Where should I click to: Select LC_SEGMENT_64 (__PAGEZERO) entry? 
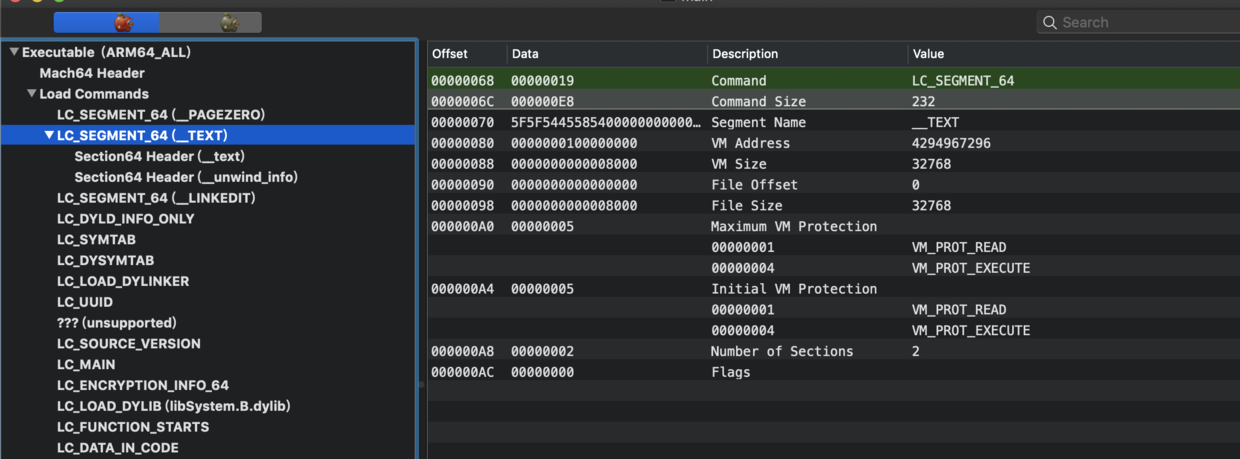point(161,115)
